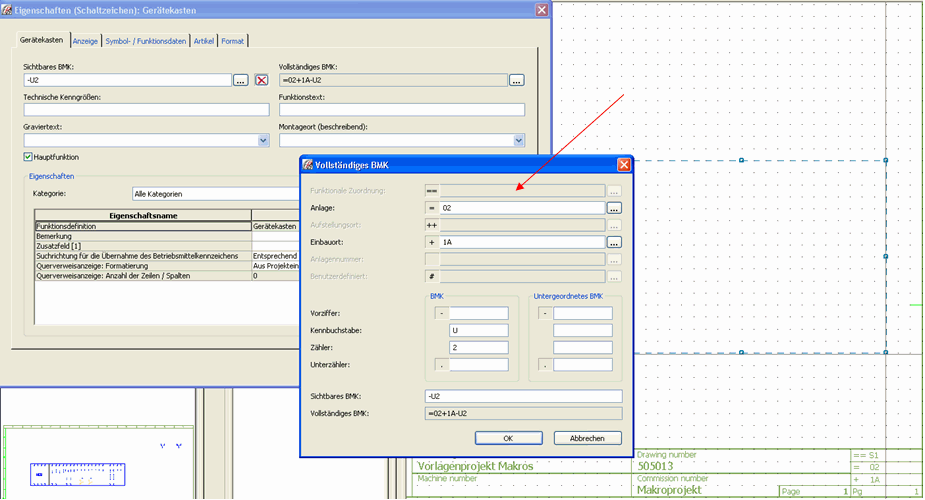Viewport: 925px width, 500px height.
Task: Click the Kennbuchstabe field containing U
Action: 478,330
